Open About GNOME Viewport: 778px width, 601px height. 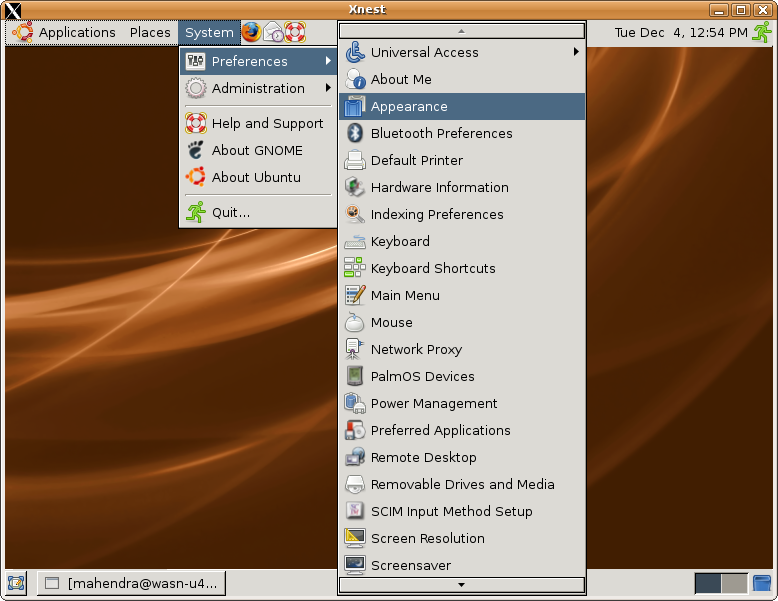pyautogui.click(x=258, y=150)
